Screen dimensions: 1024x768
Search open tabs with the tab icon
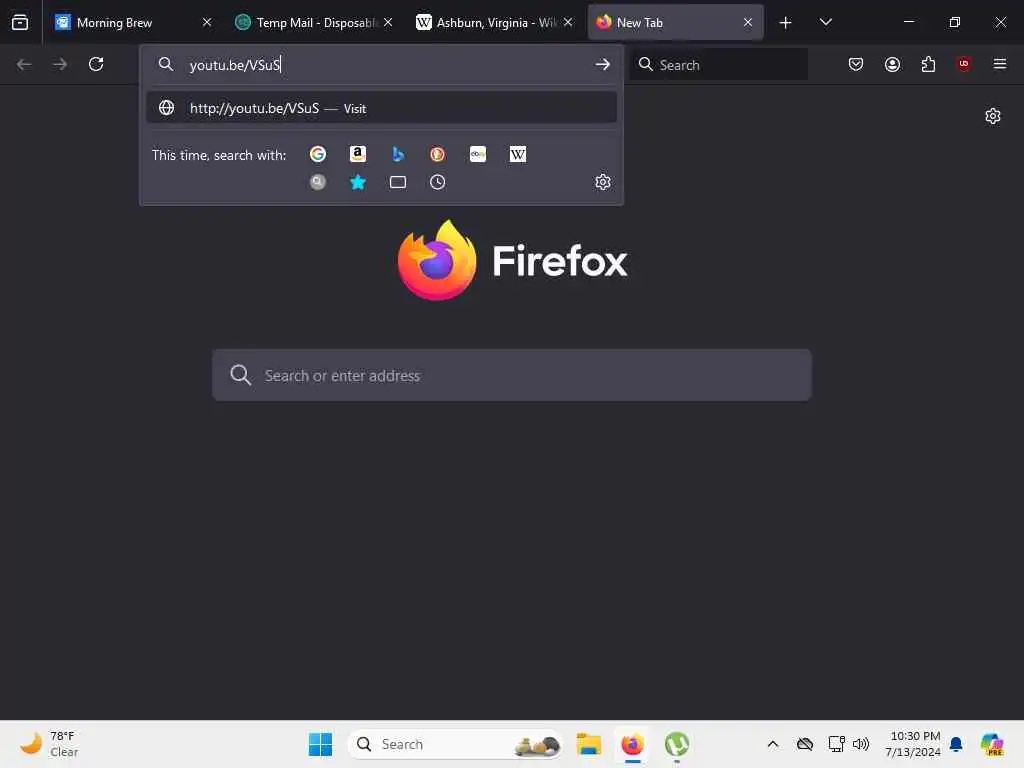398,182
